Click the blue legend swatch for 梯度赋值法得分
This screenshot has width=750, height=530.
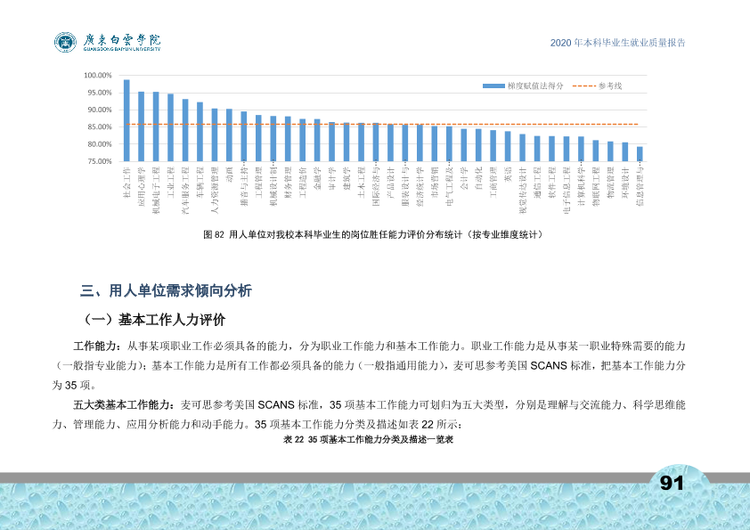click(x=493, y=86)
